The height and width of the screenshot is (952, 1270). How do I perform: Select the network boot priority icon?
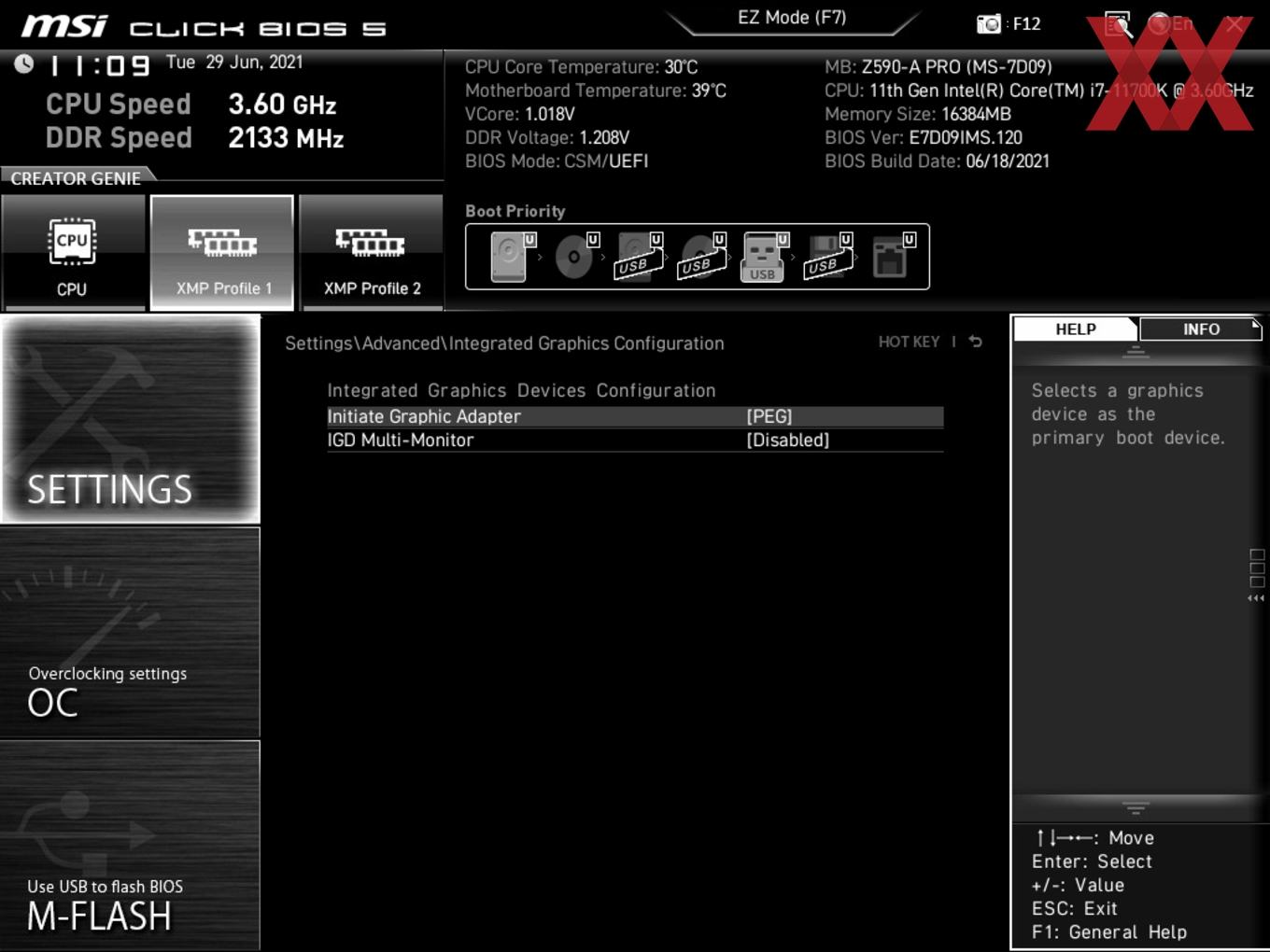[892, 257]
